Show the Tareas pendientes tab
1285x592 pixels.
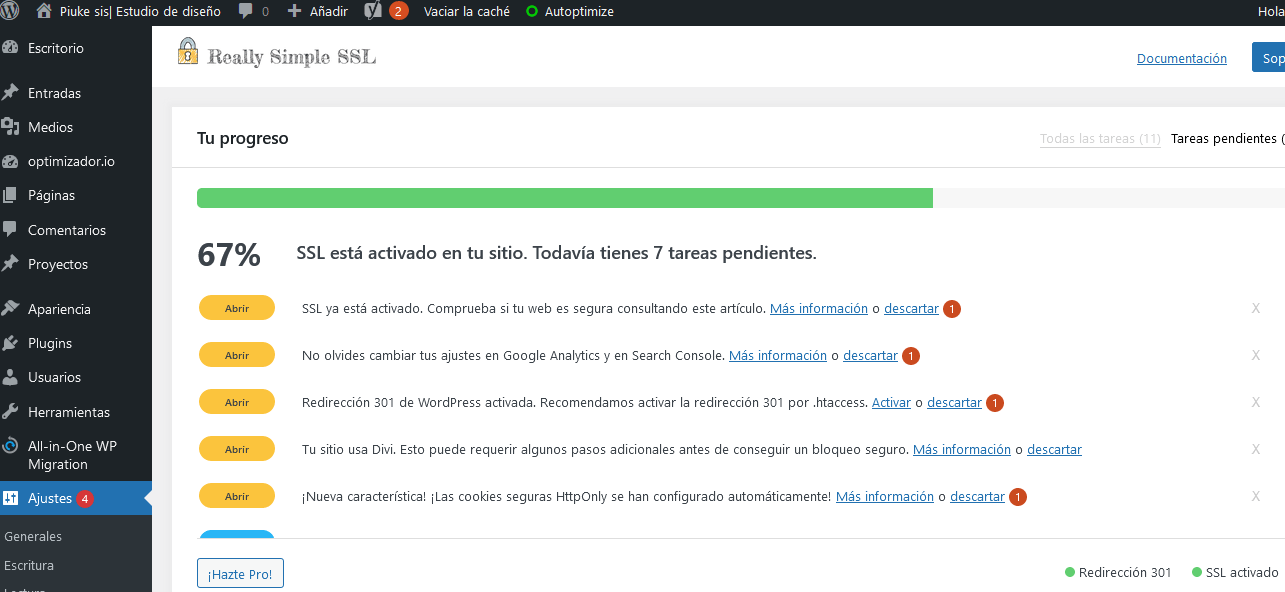point(1227,139)
